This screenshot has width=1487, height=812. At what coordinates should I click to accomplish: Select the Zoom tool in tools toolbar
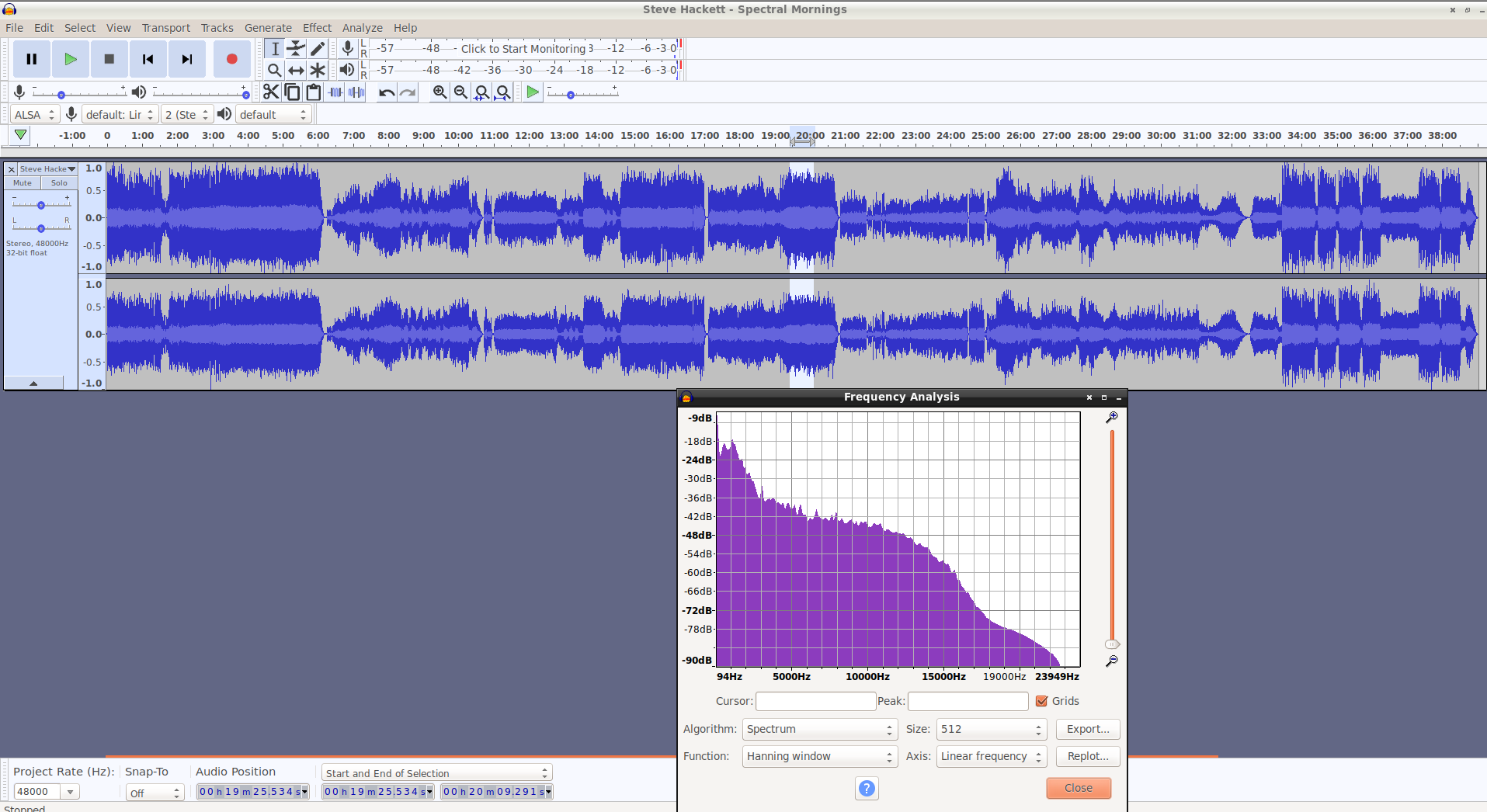(x=275, y=70)
